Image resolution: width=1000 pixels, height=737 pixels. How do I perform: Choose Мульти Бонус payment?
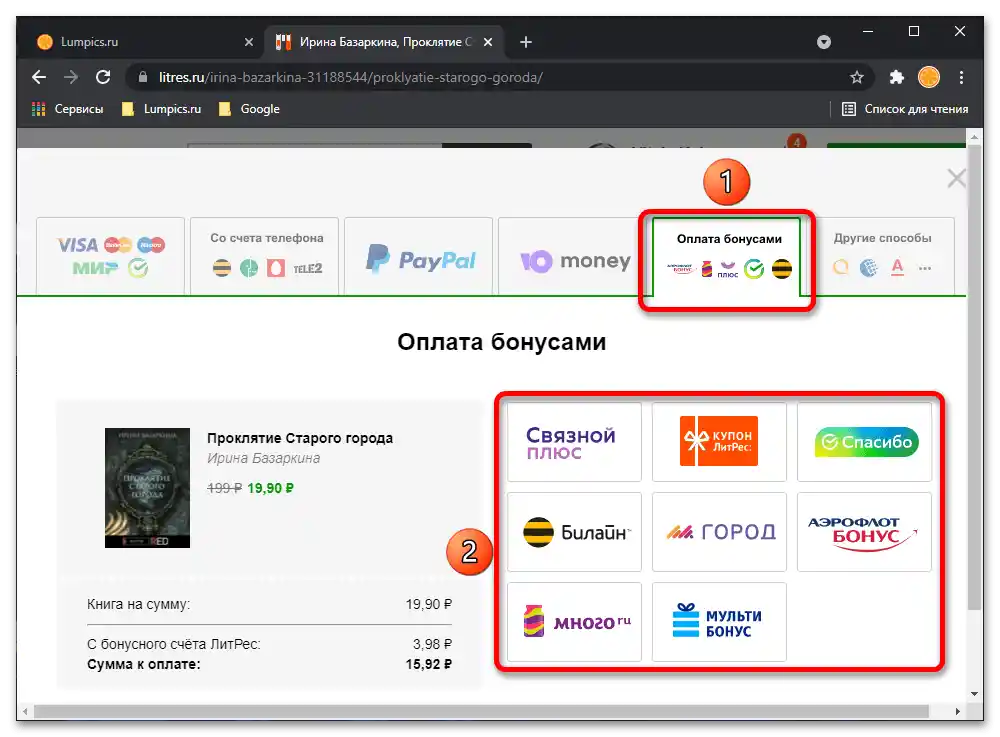point(719,622)
